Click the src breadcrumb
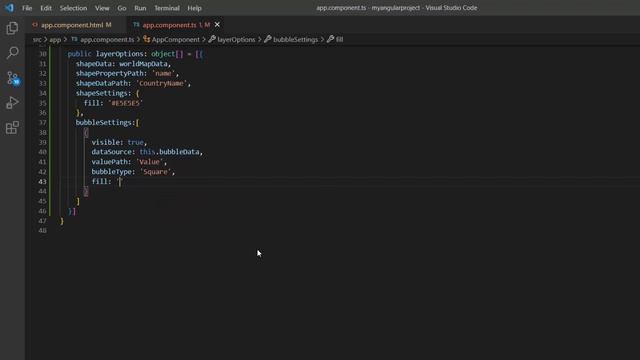The height and width of the screenshot is (360, 640). pos(37,40)
